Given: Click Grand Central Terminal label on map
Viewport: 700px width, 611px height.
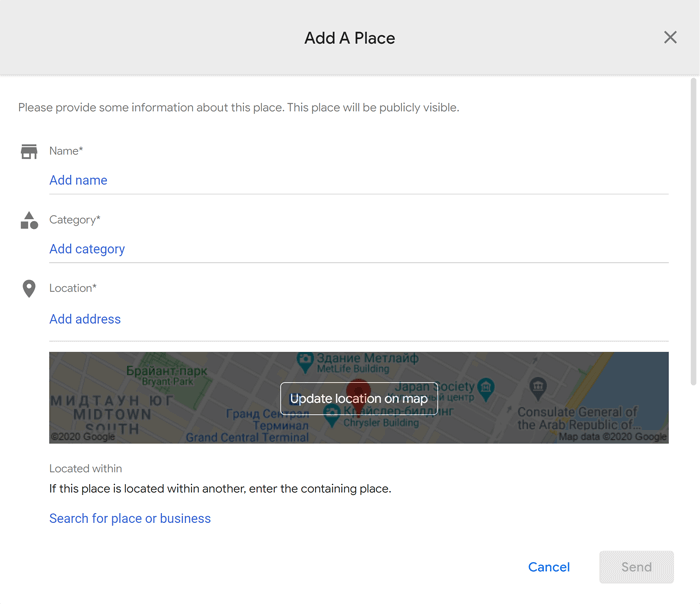Looking at the screenshot, I should pos(247,437).
